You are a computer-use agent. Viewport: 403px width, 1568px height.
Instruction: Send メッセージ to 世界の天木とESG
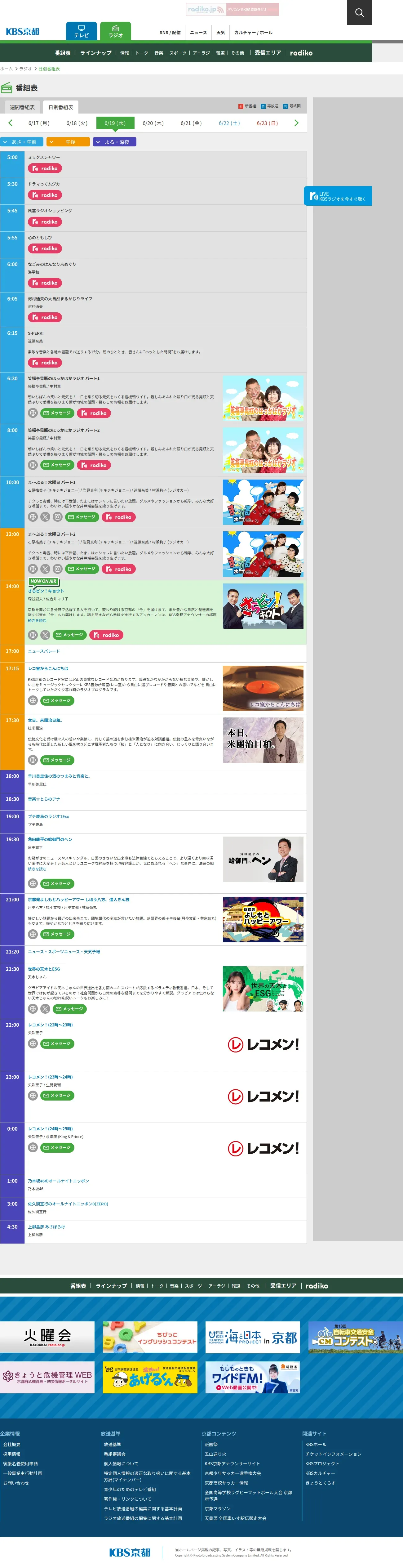(x=69, y=1009)
